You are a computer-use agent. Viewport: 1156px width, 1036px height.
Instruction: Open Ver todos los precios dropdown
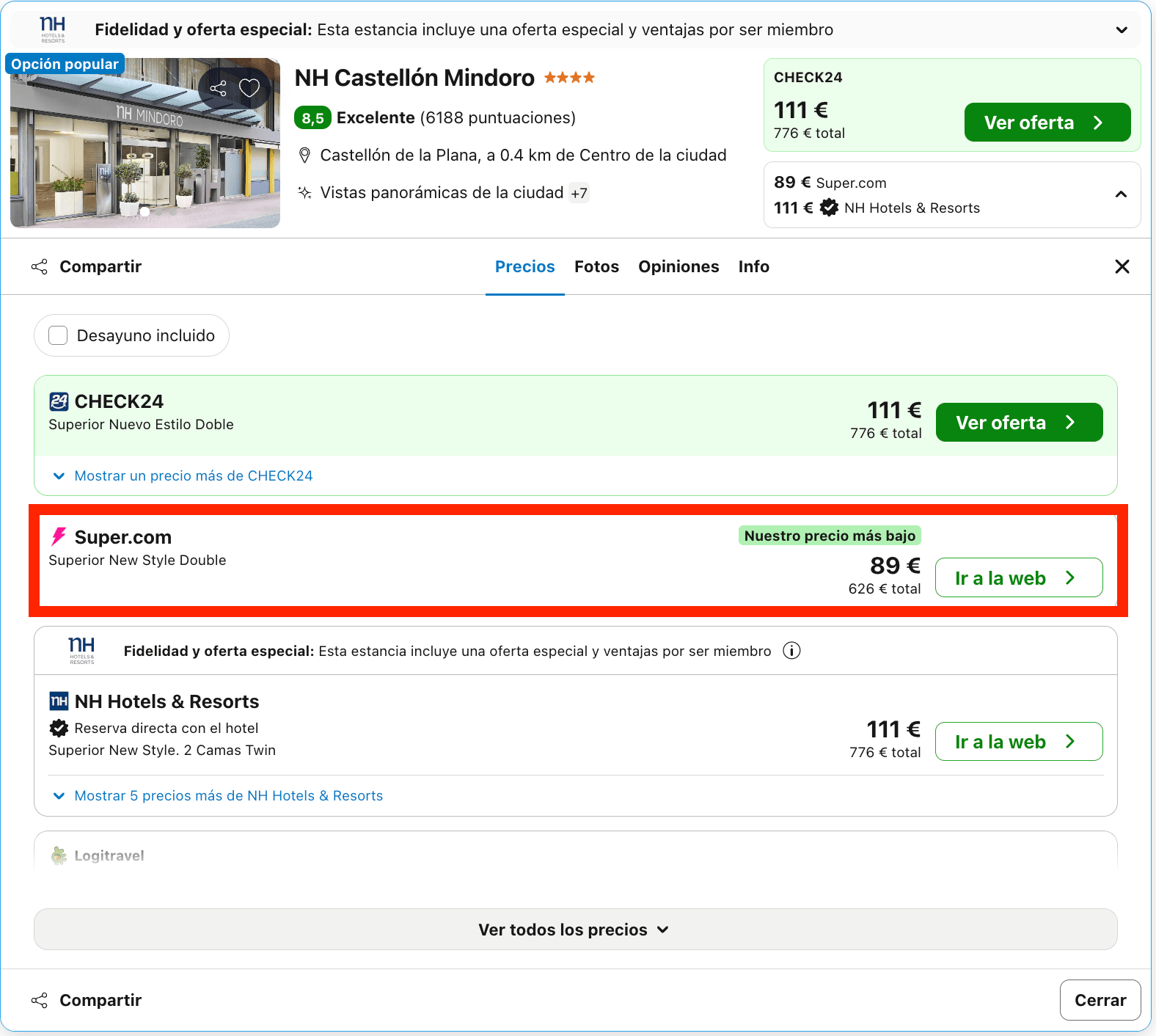point(576,930)
